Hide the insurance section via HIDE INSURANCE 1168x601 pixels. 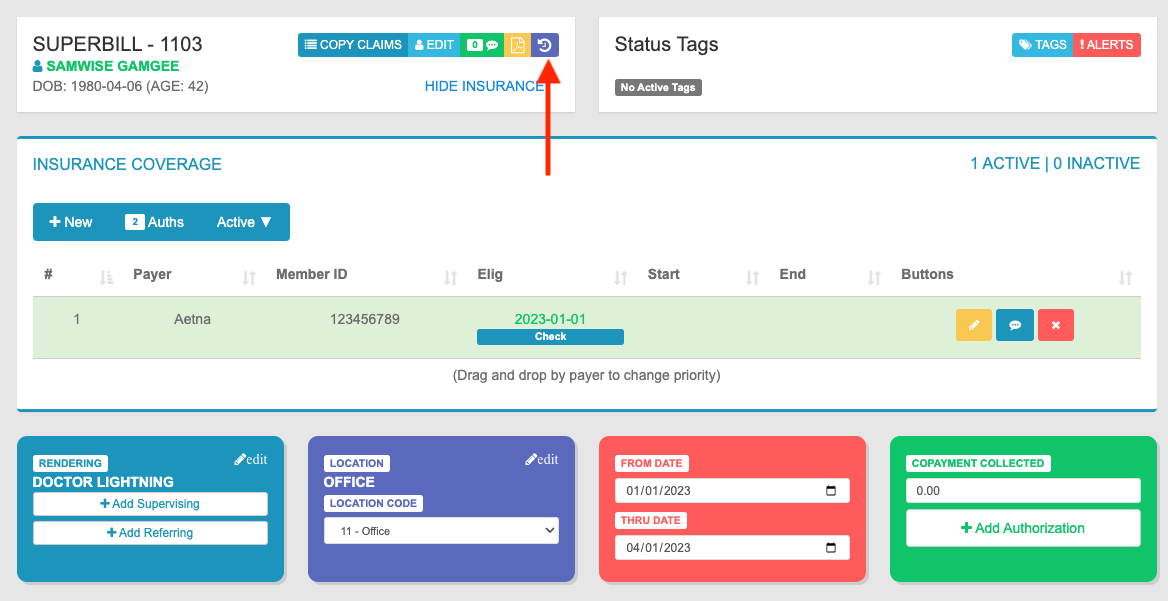coord(485,86)
